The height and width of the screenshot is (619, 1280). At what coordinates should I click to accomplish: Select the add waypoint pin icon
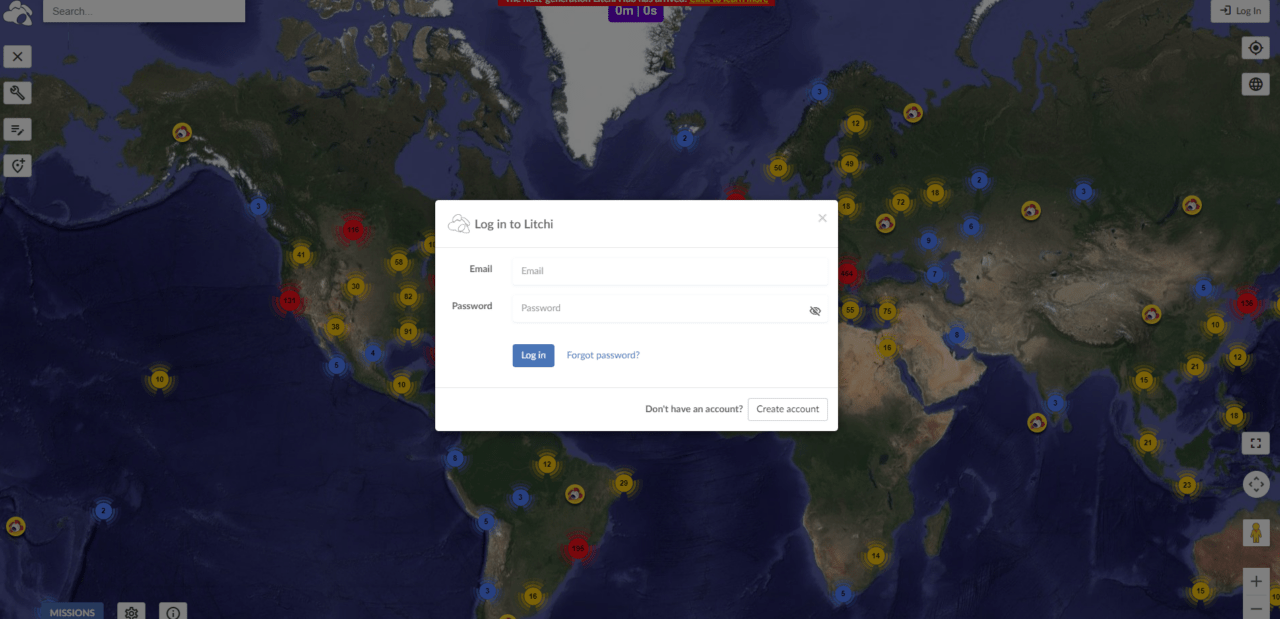coord(17,166)
